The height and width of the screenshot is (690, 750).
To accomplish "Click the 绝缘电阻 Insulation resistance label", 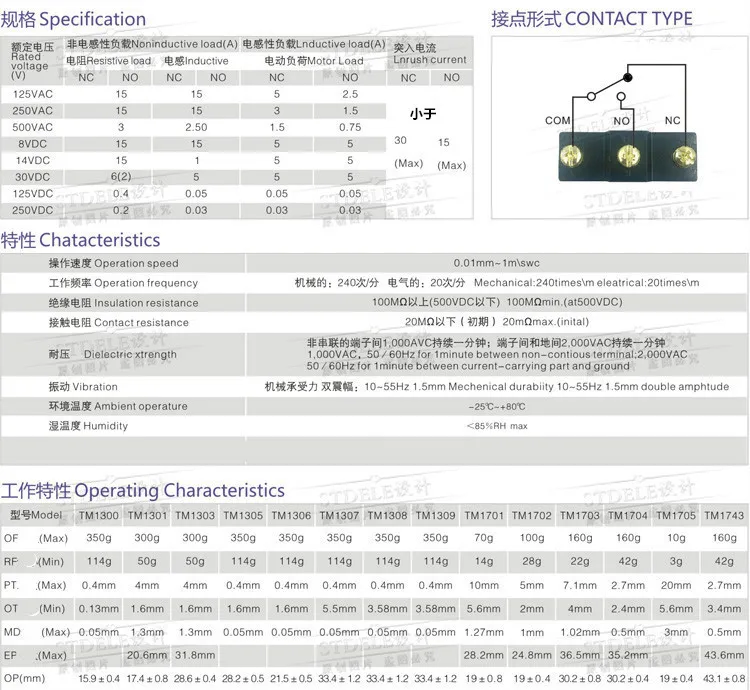I will [x=123, y=303].
